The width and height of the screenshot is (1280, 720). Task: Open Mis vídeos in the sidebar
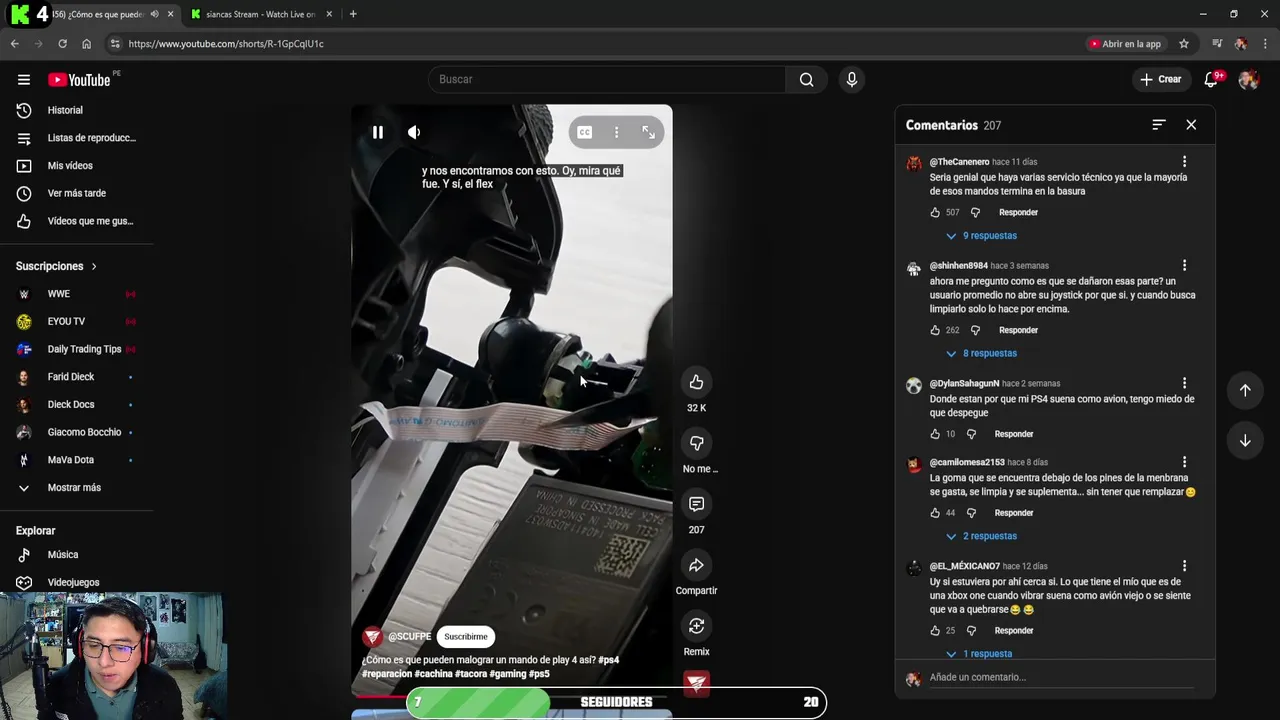pos(76,166)
